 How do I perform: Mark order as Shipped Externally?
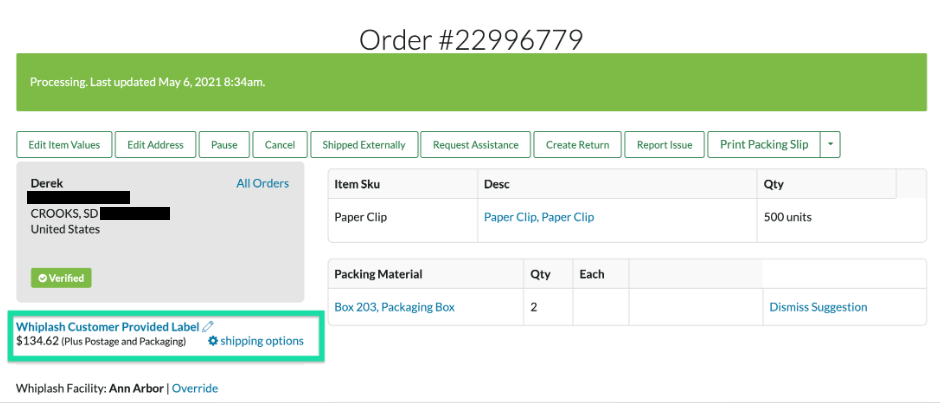click(364, 145)
